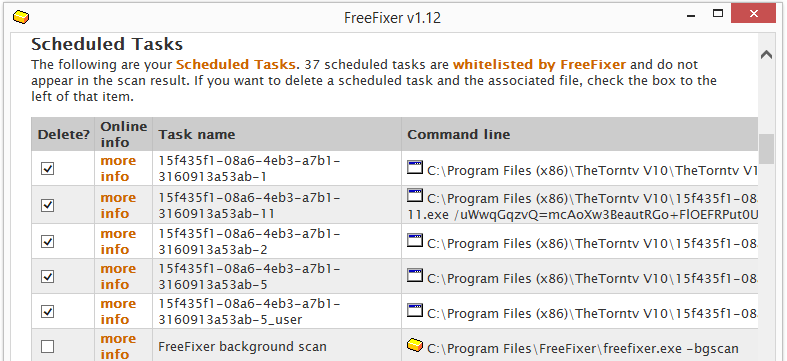Click FreeFixer icon beside freefixer.exe -bgscan

coord(415,345)
